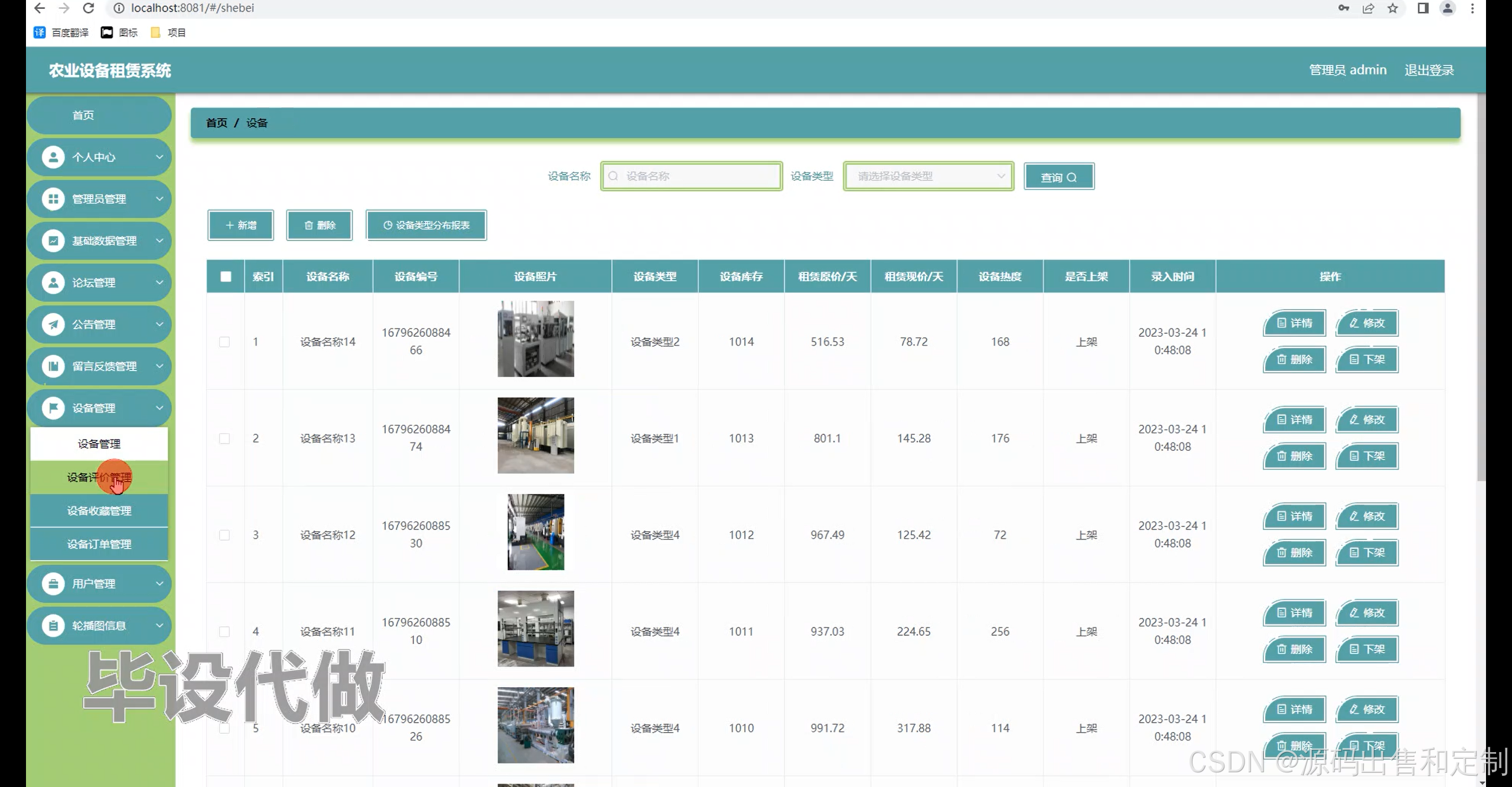1512x787 pixels.
Task: Click the 设备名称 search input field
Action: click(x=697, y=176)
